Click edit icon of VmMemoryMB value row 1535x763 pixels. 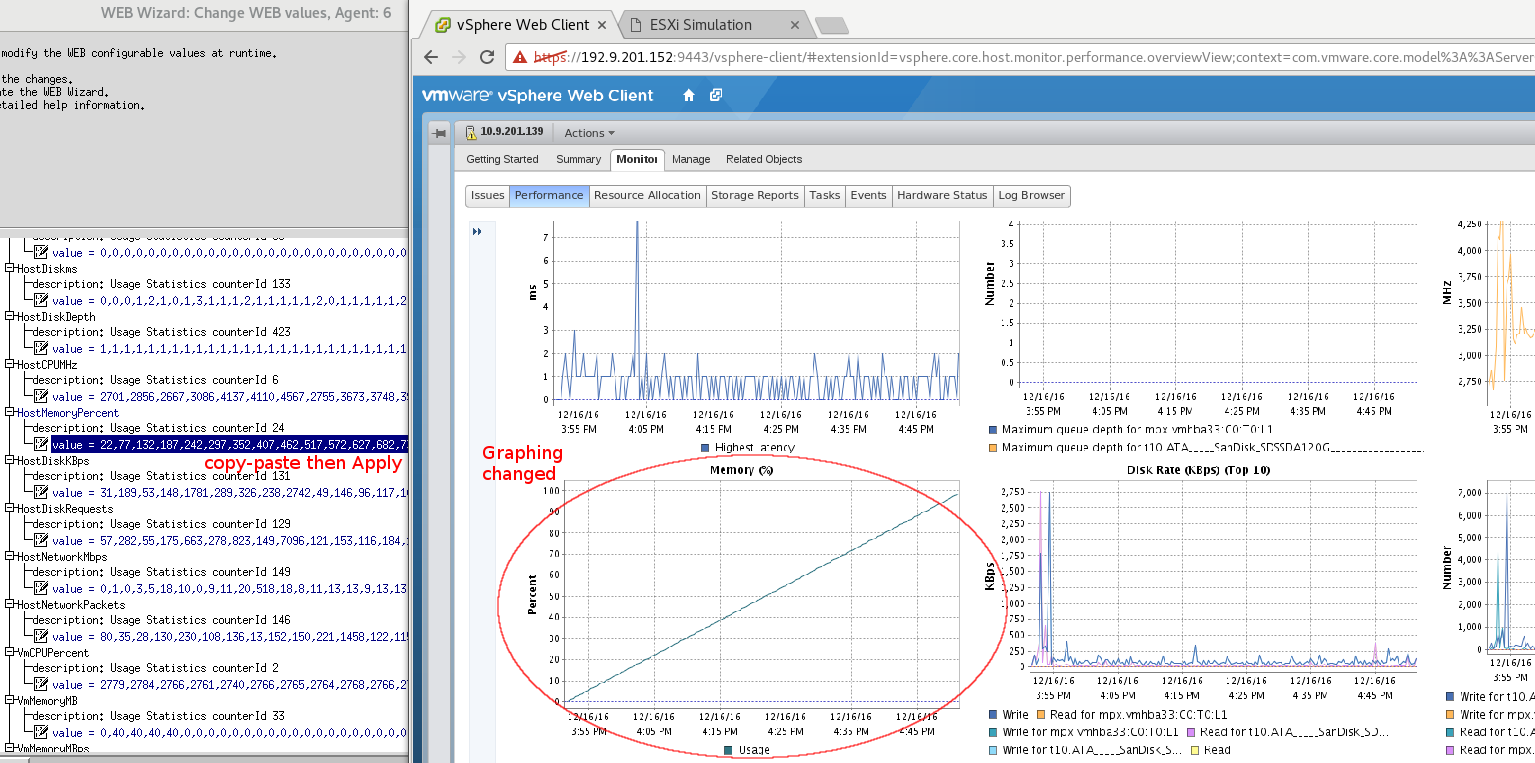click(x=41, y=732)
